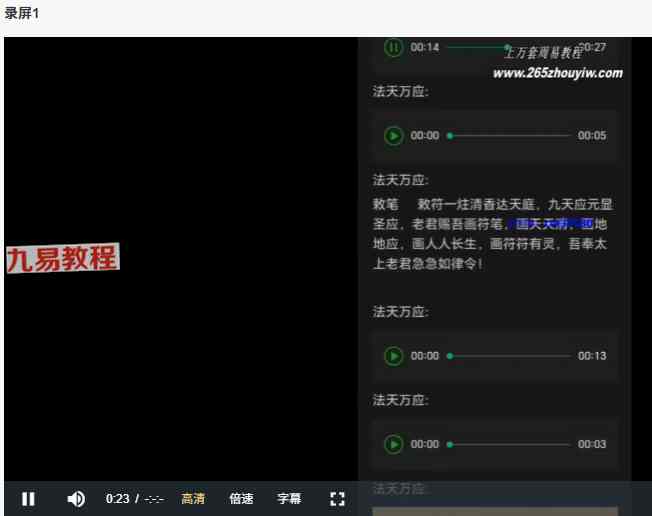
Task: Click the progress track of the 00:03 audio
Action: point(509,443)
